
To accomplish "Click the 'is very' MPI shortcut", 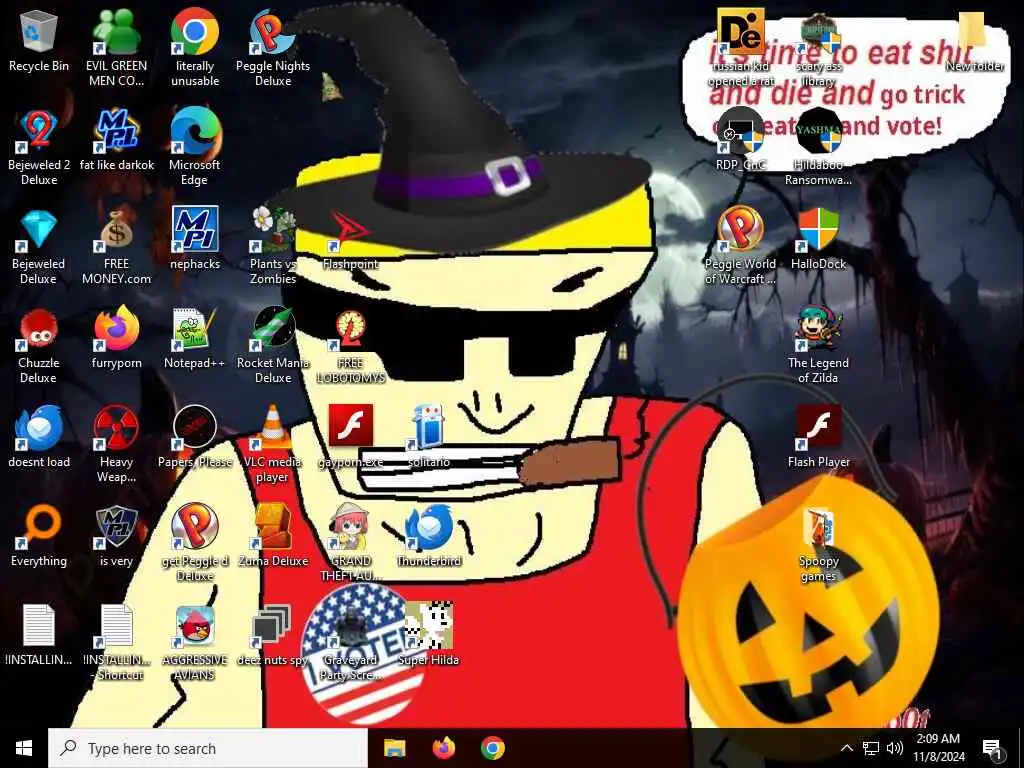I will (116, 526).
